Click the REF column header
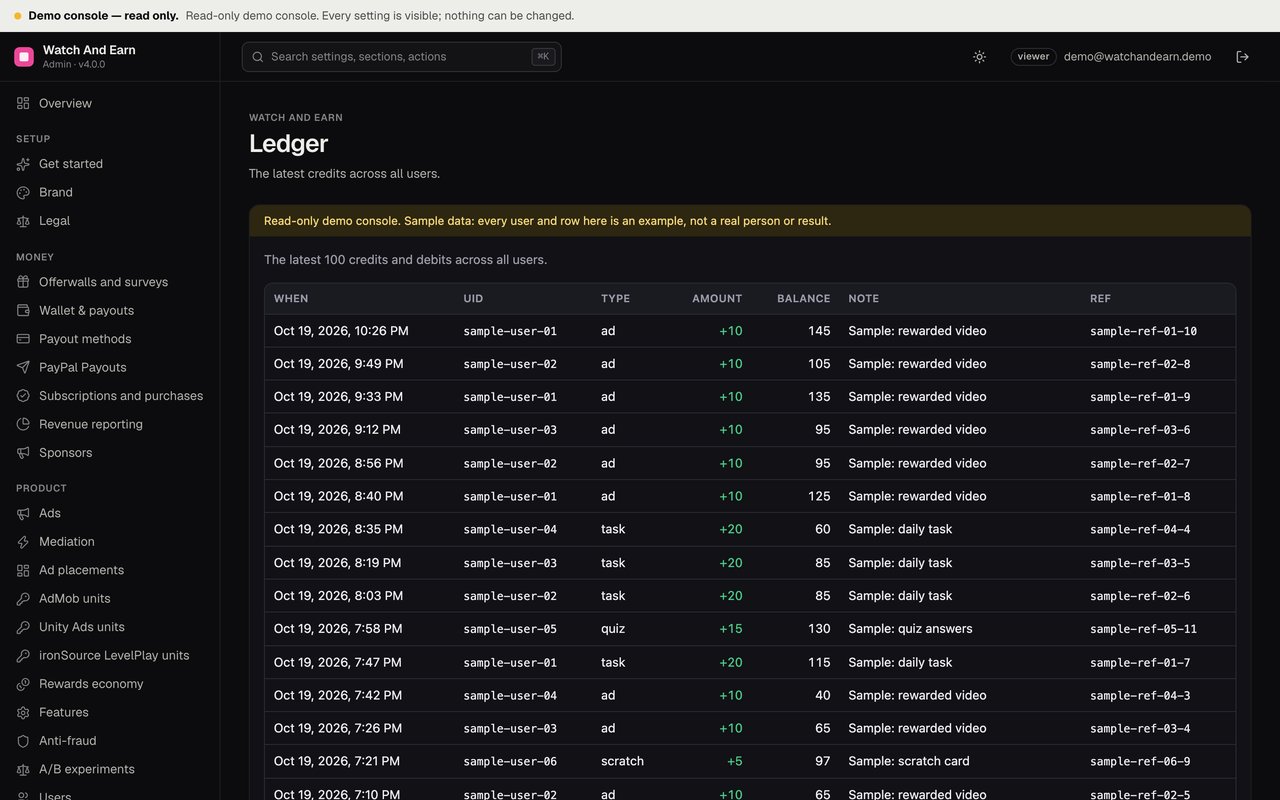Screen dimensions: 1280x800 (x=1100, y=299)
